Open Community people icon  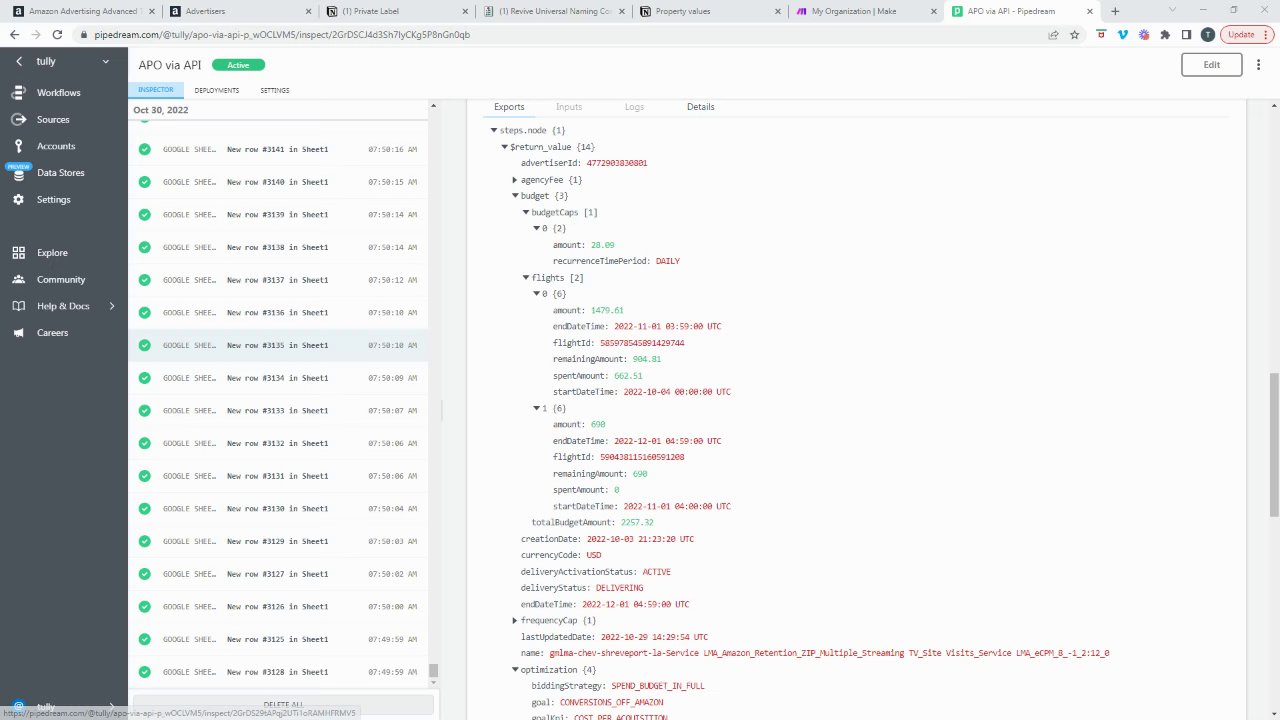[x=18, y=279]
